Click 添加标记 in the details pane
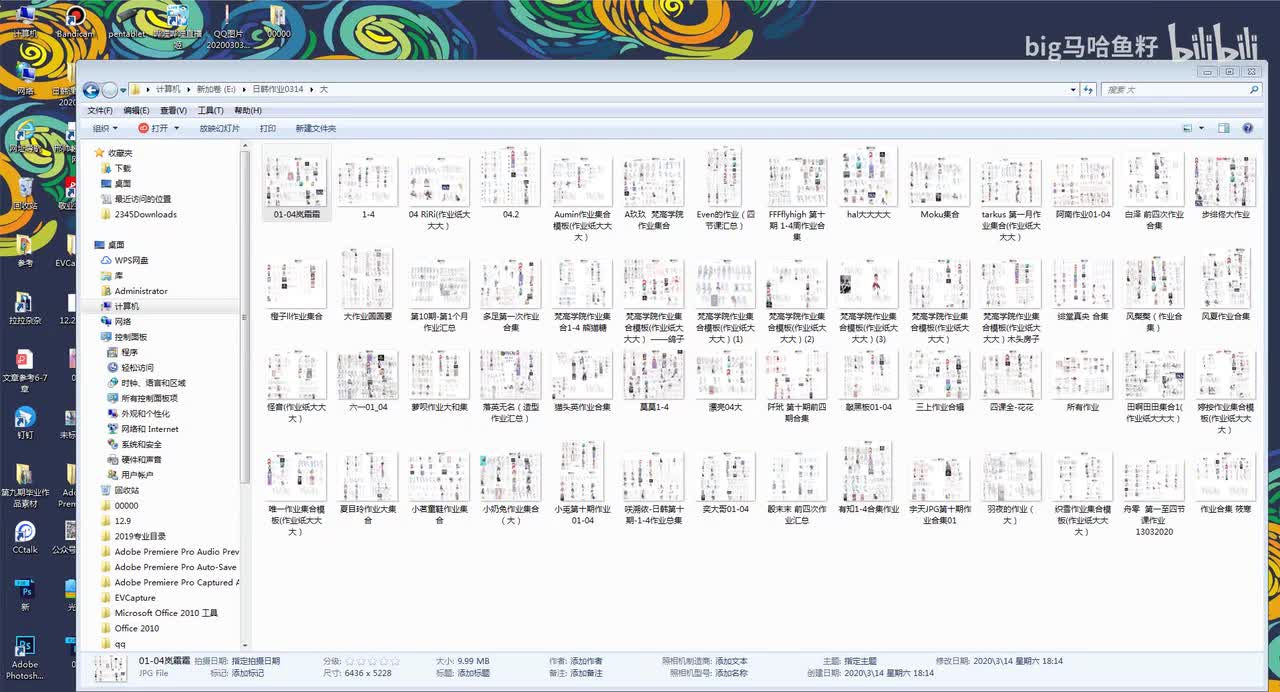The height and width of the screenshot is (692, 1280). (x=247, y=673)
